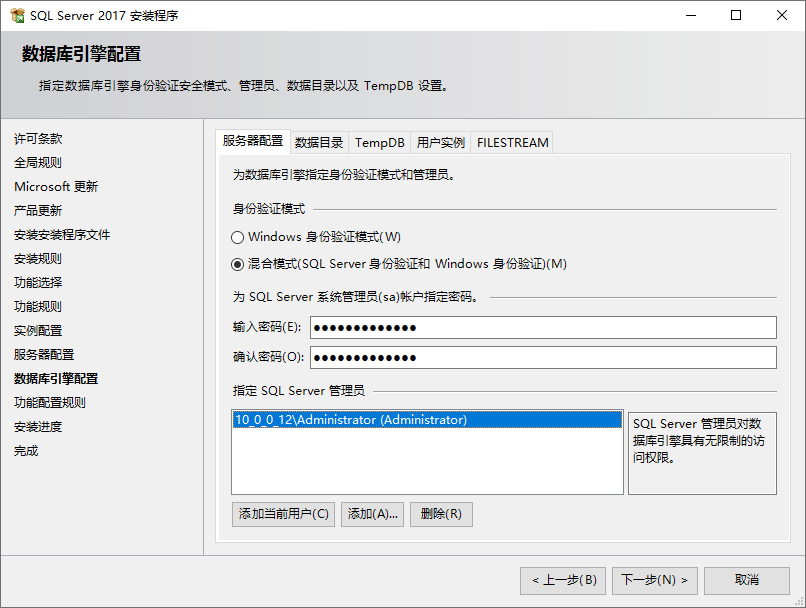Image resolution: width=806 pixels, height=608 pixels.
Task: Close the SQL Server setup window
Action: pyautogui.click(x=782, y=16)
